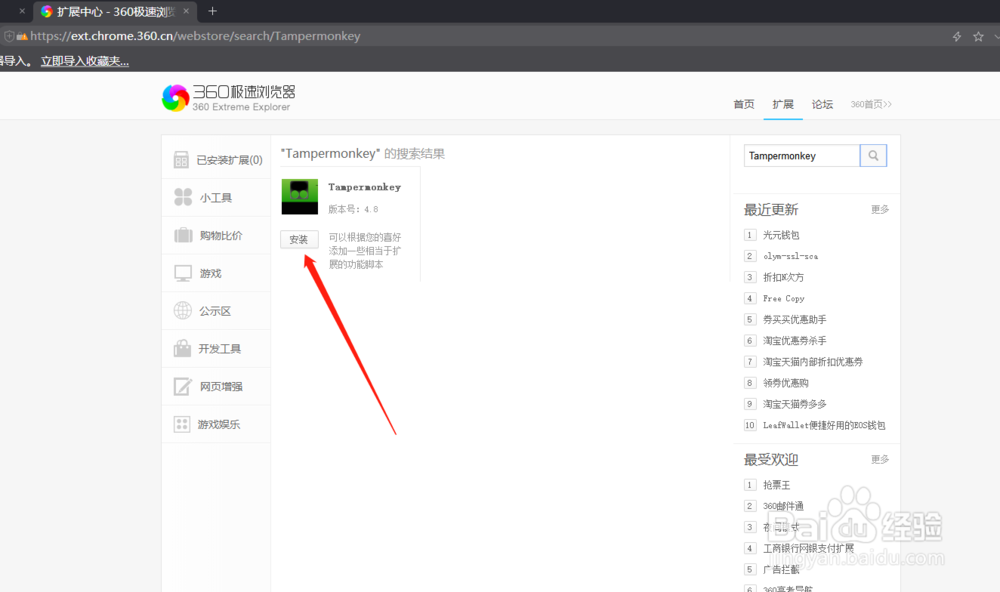Viewport: 1000px width, 592px height.
Task: Install Tampermonkey with the 安装 button
Action: [299, 239]
